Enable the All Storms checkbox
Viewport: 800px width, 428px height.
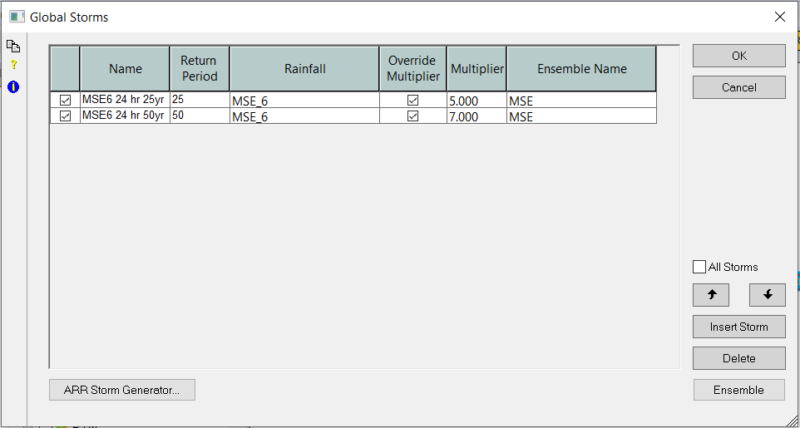point(700,267)
